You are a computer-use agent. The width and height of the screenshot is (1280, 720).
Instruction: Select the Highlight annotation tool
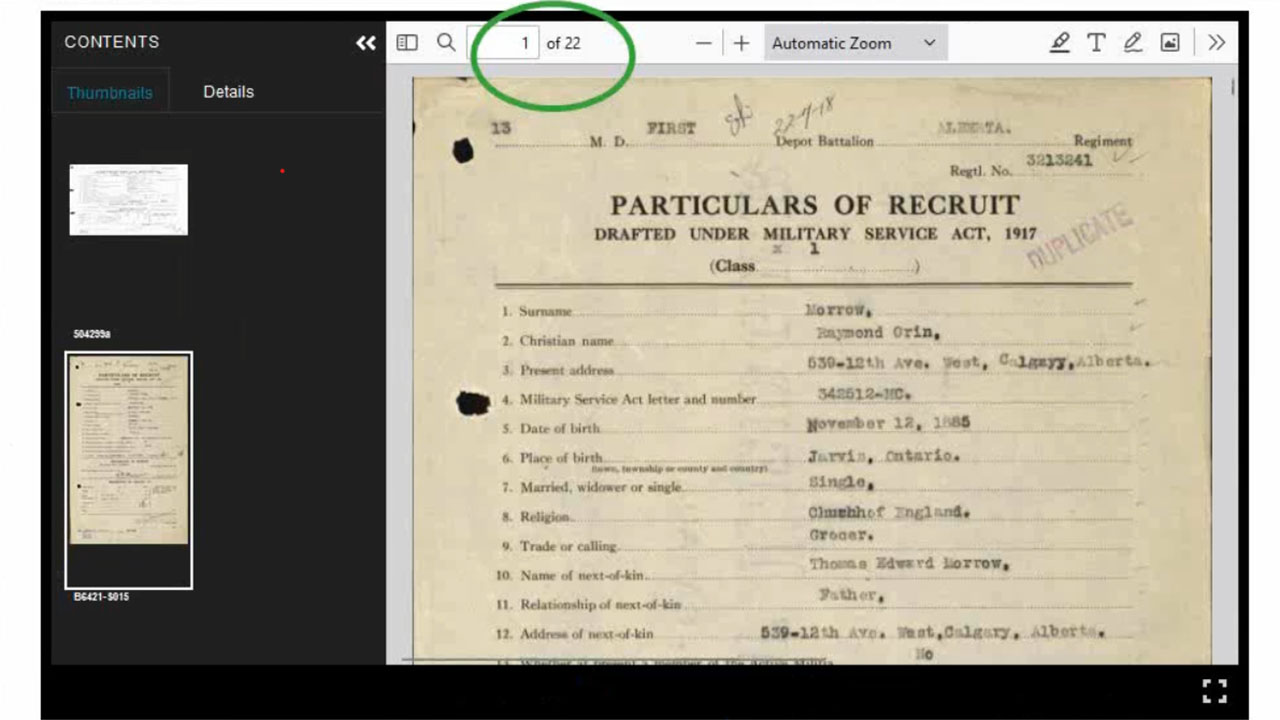tap(1060, 42)
